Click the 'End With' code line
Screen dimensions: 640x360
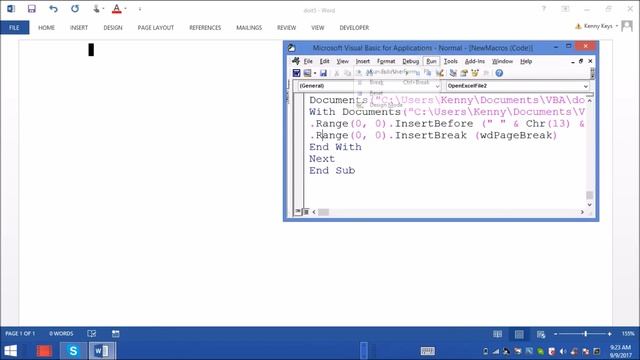[x=335, y=147]
